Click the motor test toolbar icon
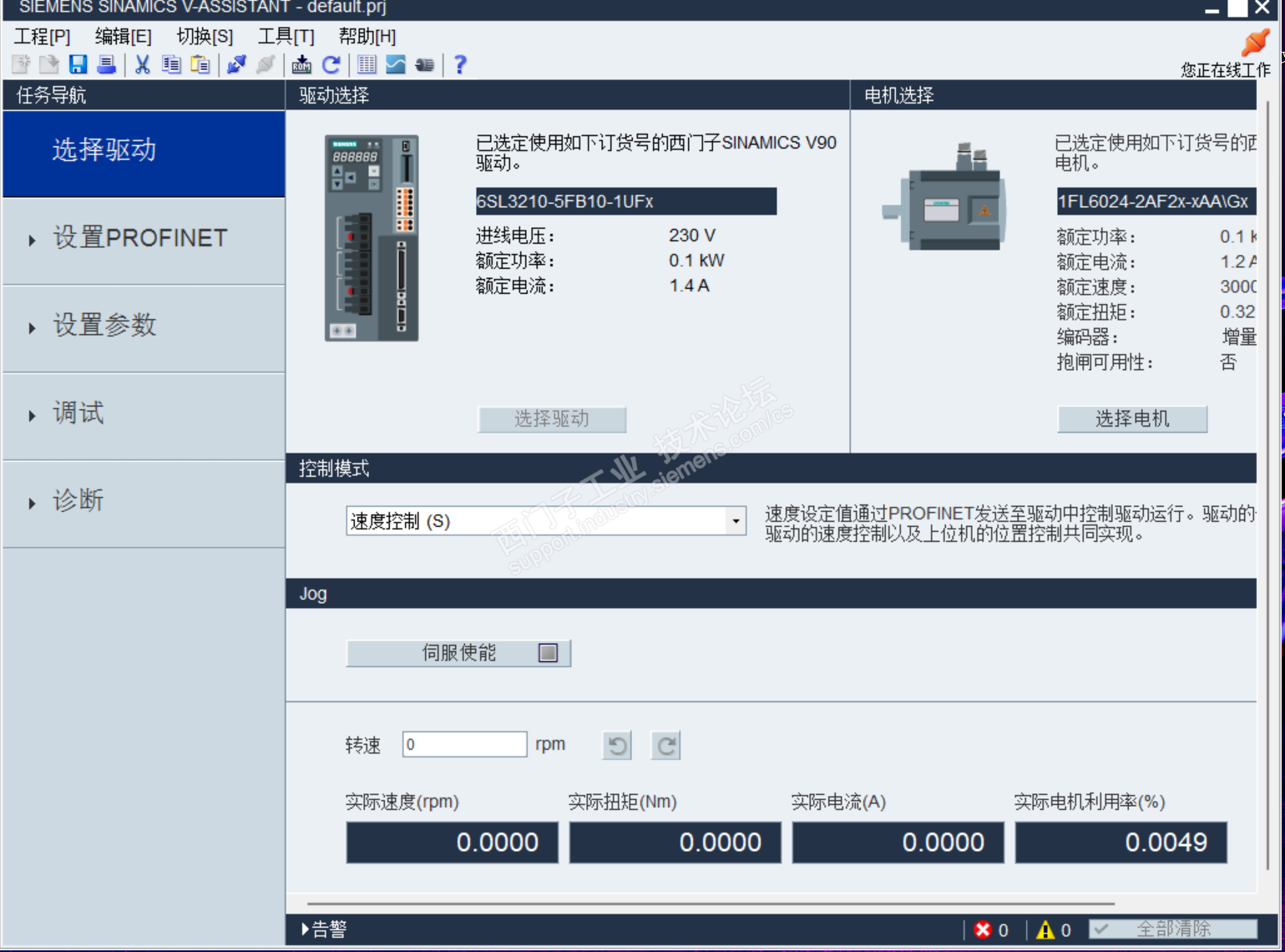Screen dimensions: 1285x952 click(x=424, y=64)
